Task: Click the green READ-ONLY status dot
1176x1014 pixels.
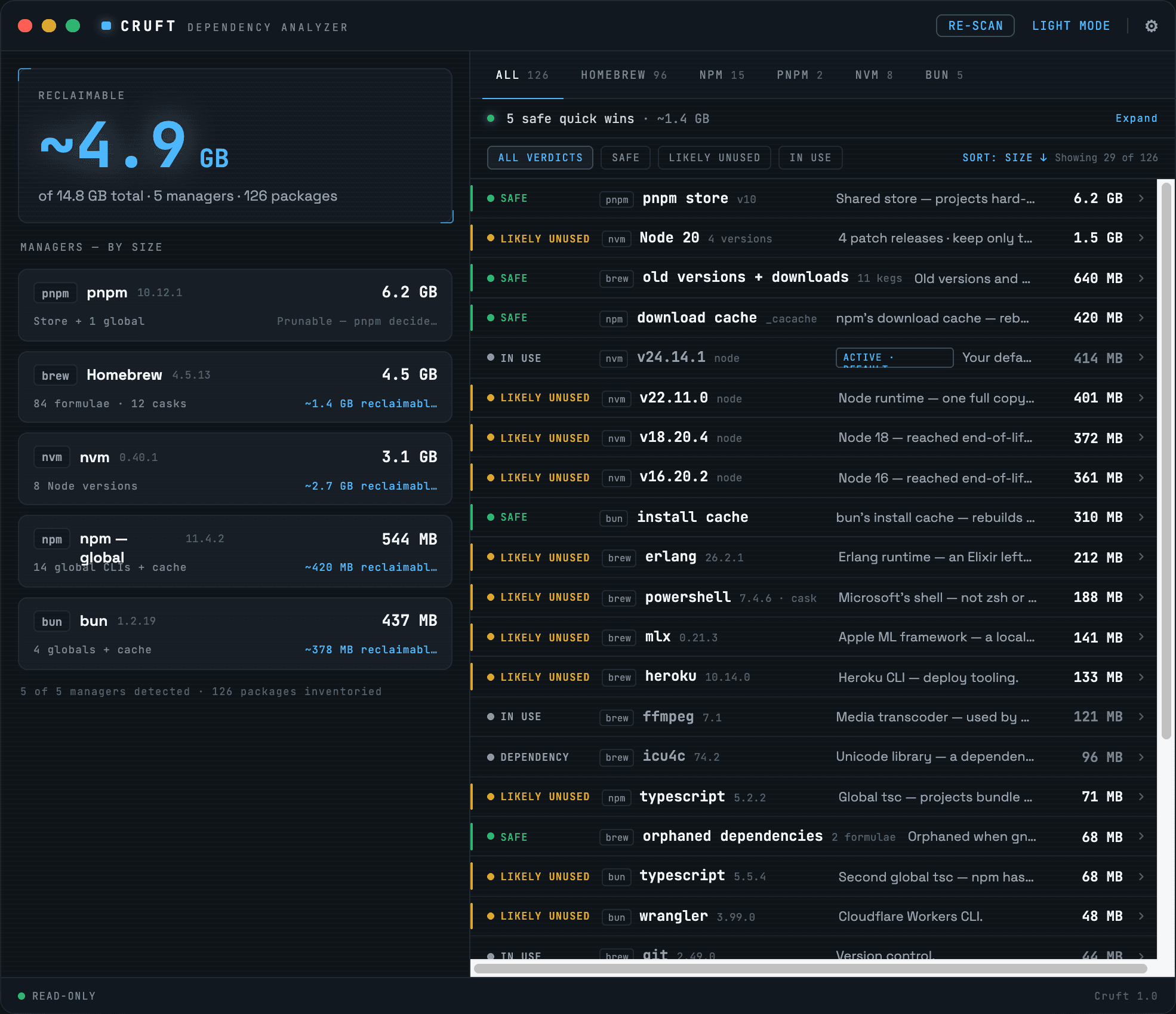Action: click(21, 995)
